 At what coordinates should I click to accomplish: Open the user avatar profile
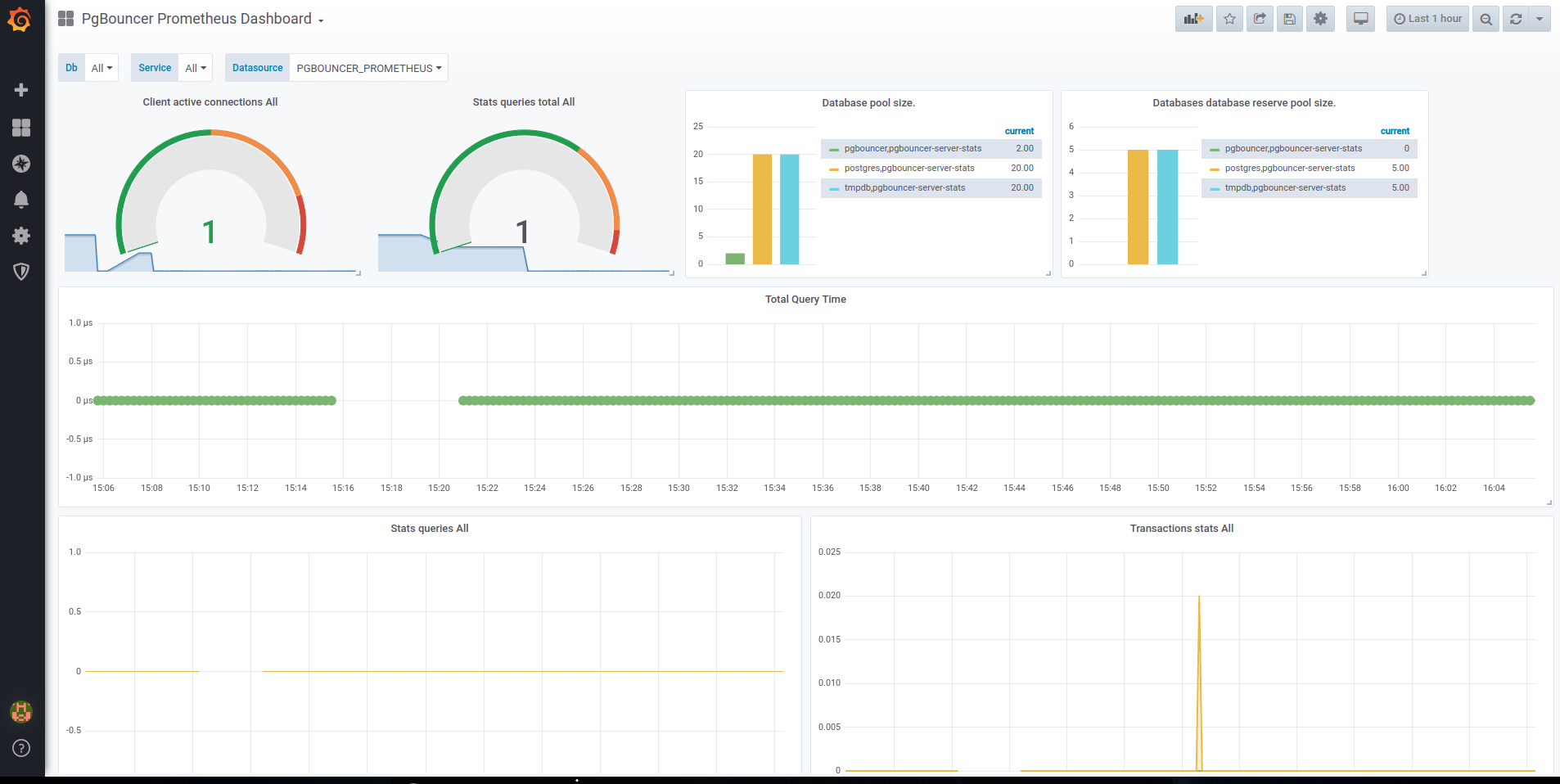coord(21,712)
